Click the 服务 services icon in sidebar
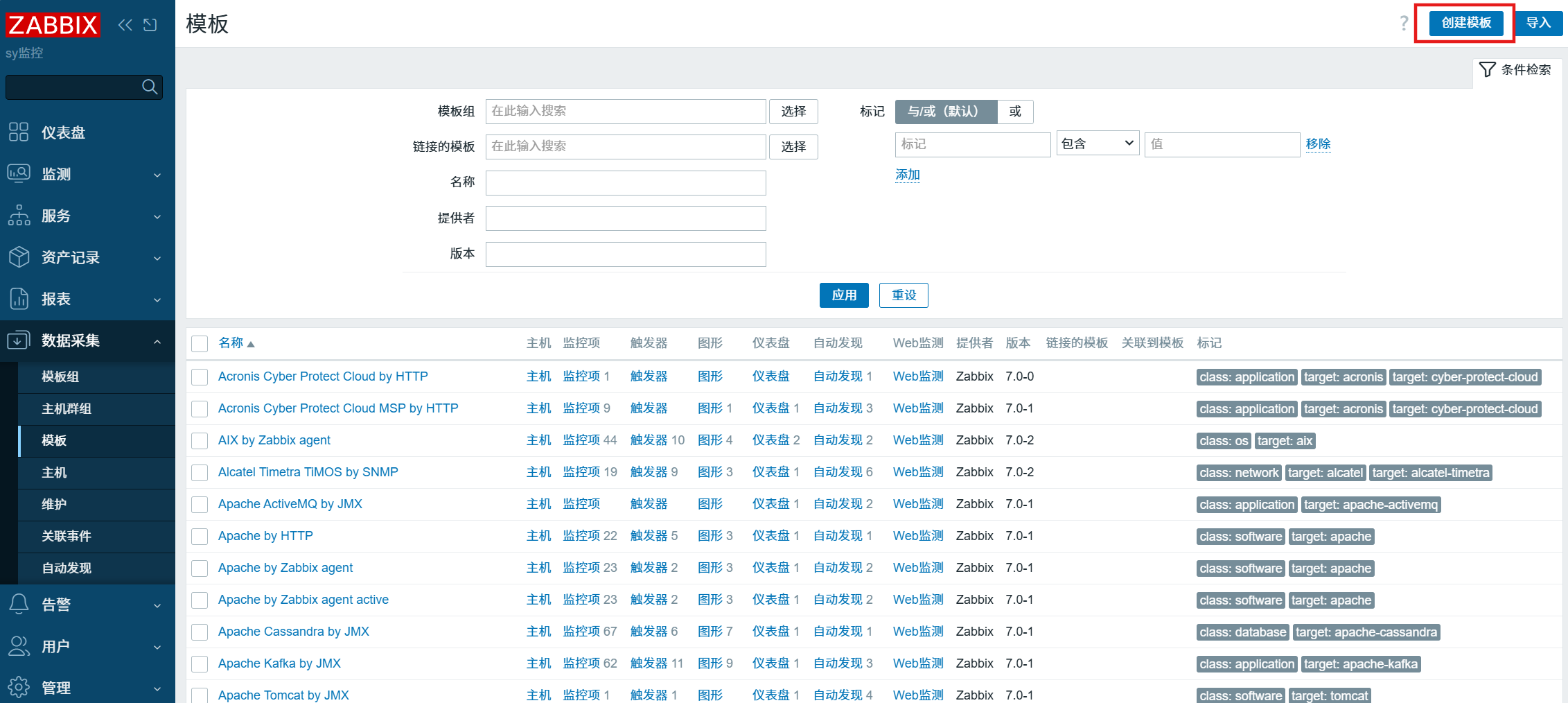The image size is (1568, 703). pos(19,215)
